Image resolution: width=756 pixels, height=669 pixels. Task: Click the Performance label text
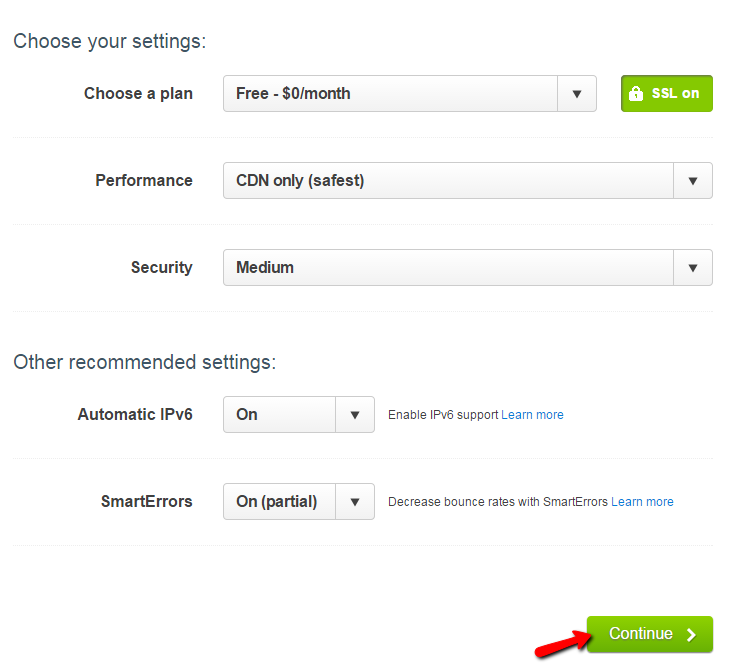click(144, 180)
